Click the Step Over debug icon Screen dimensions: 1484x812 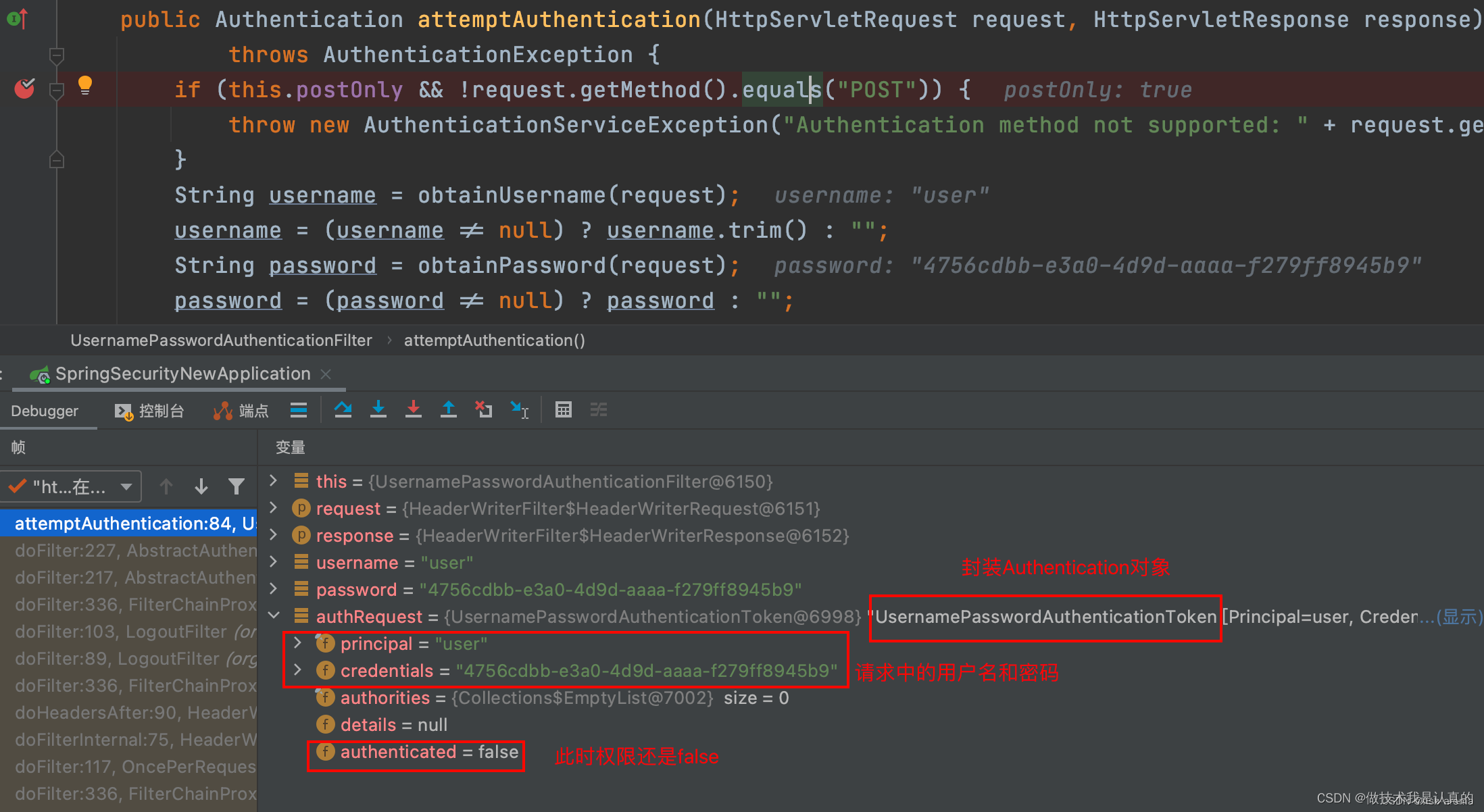pos(343,409)
